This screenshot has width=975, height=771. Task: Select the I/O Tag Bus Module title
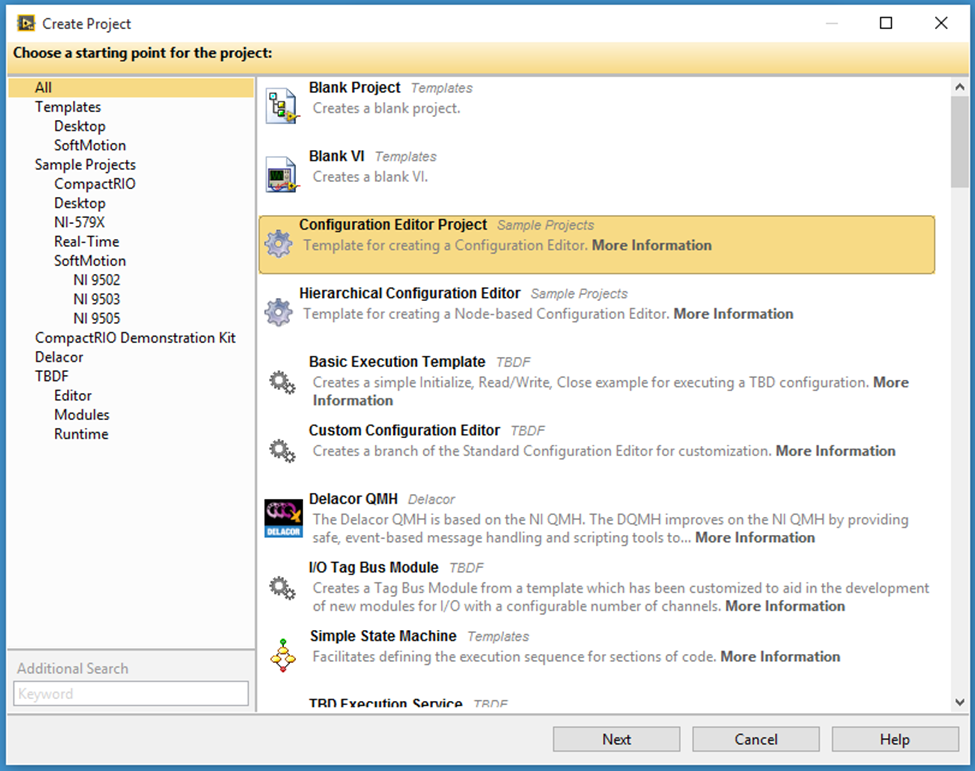[374, 568]
